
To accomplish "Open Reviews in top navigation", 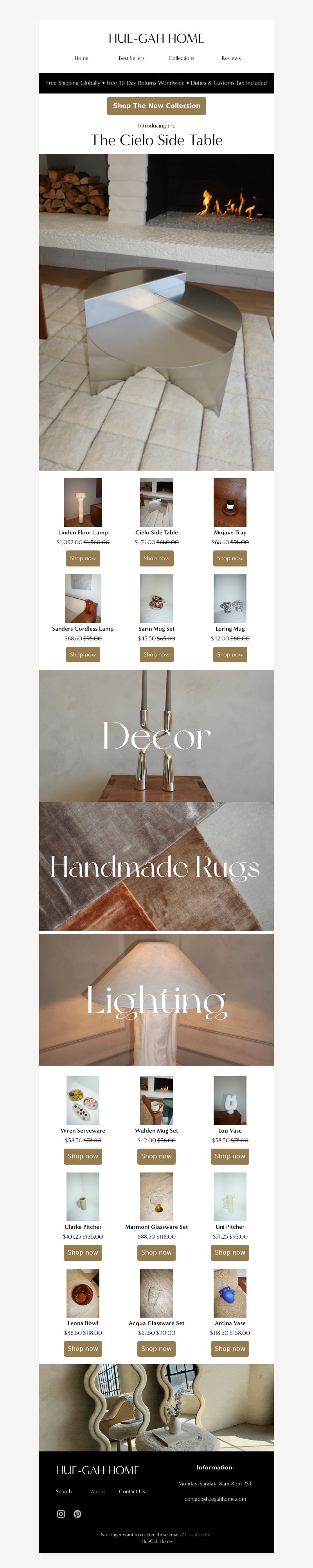I will [x=231, y=58].
